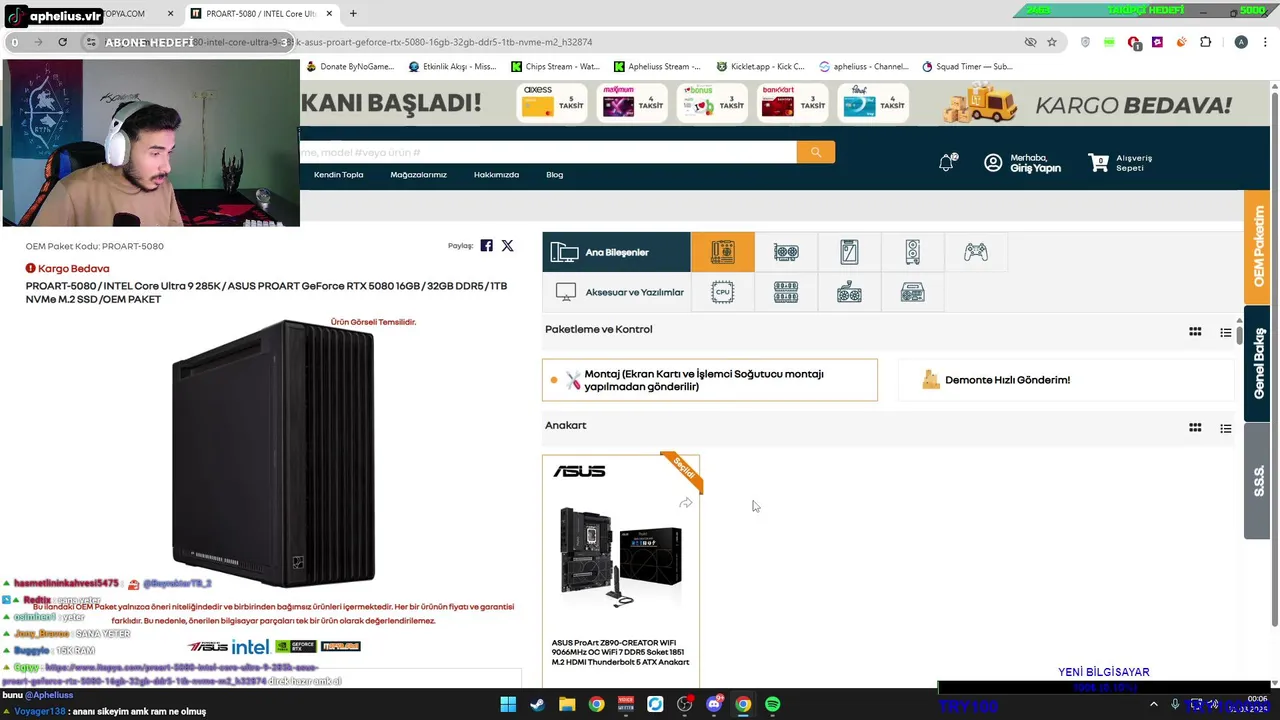Click the Maximum 4 Taksit card banner
Image resolution: width=1280 pixels, height=720 pixels.
633,103
